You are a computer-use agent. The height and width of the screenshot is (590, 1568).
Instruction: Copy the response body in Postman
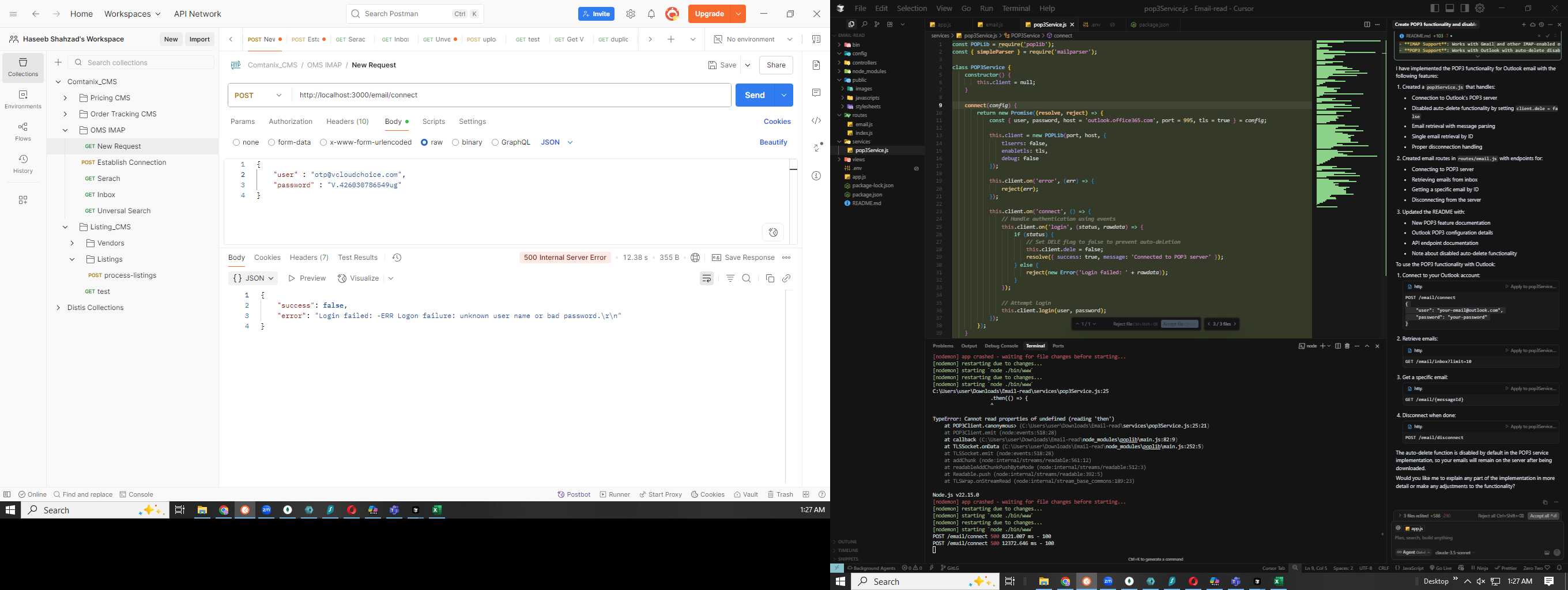click(x=770, y=278)
